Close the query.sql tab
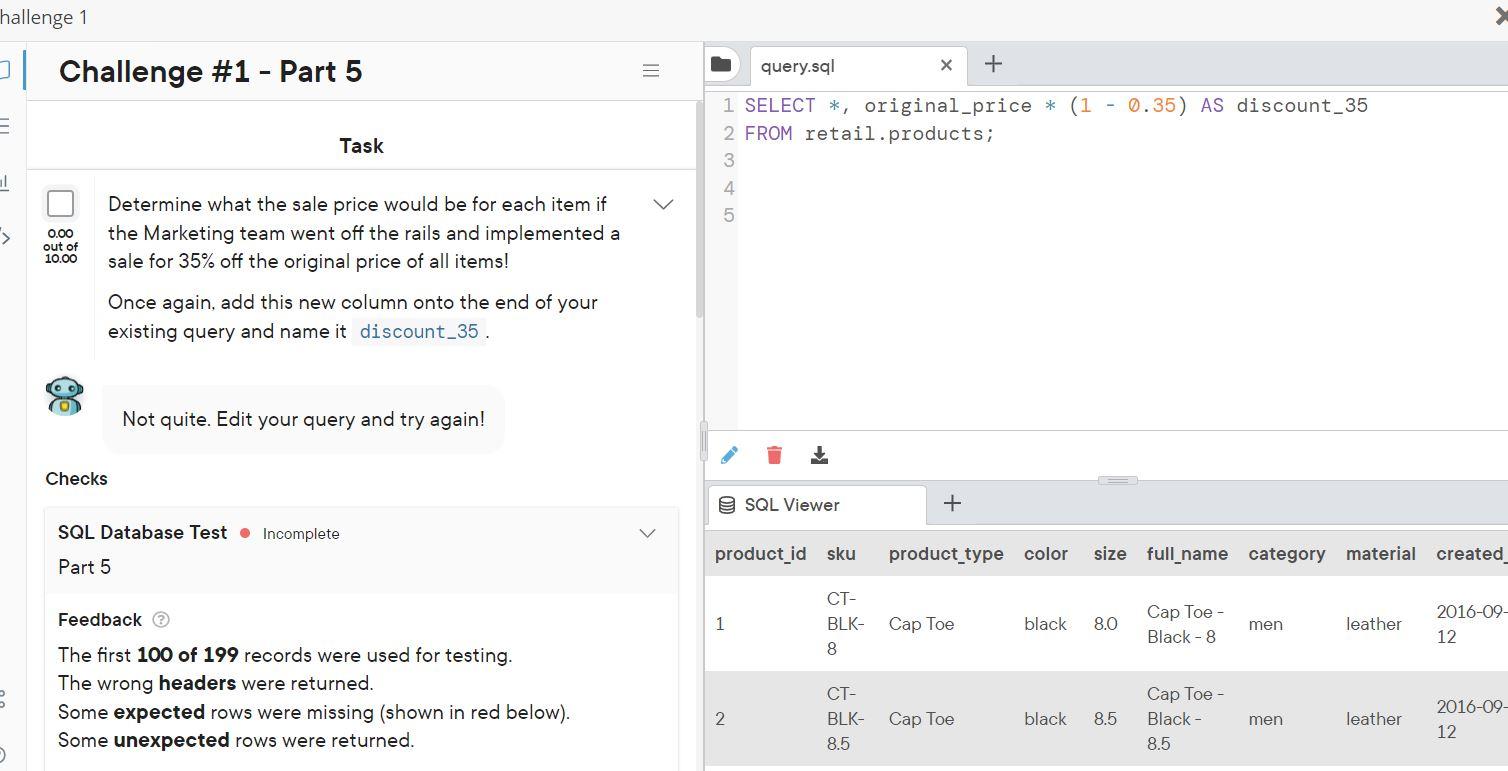Viewport: 1508px width, 771px height. tap(946, 65)
